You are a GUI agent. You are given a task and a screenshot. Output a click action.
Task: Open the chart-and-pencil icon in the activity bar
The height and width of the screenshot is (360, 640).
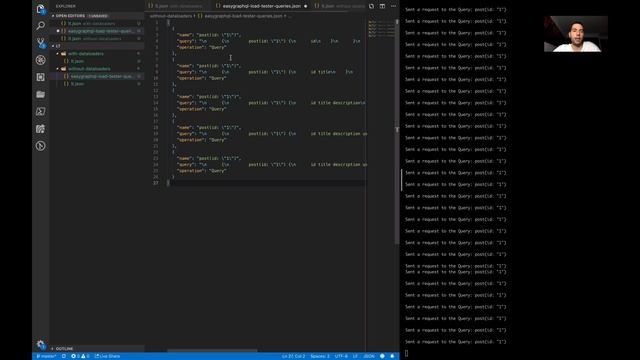click(40, 129)
